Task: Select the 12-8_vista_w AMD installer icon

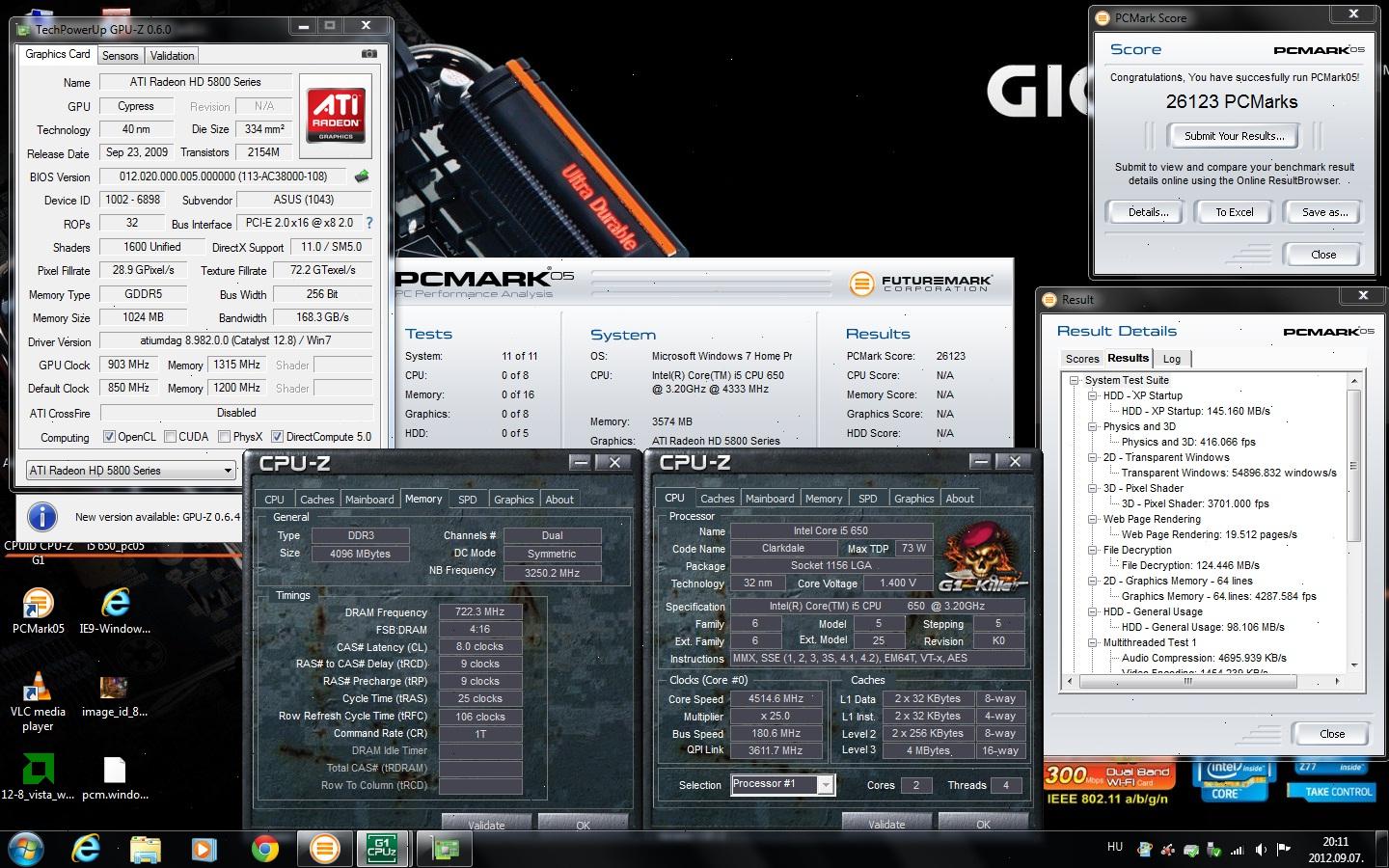Action: click(x=38, y=778)
